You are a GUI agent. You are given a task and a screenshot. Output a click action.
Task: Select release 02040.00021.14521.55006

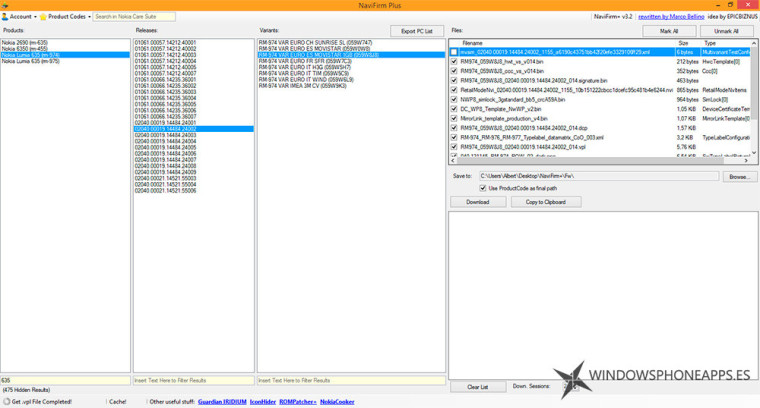coord(193,191)
